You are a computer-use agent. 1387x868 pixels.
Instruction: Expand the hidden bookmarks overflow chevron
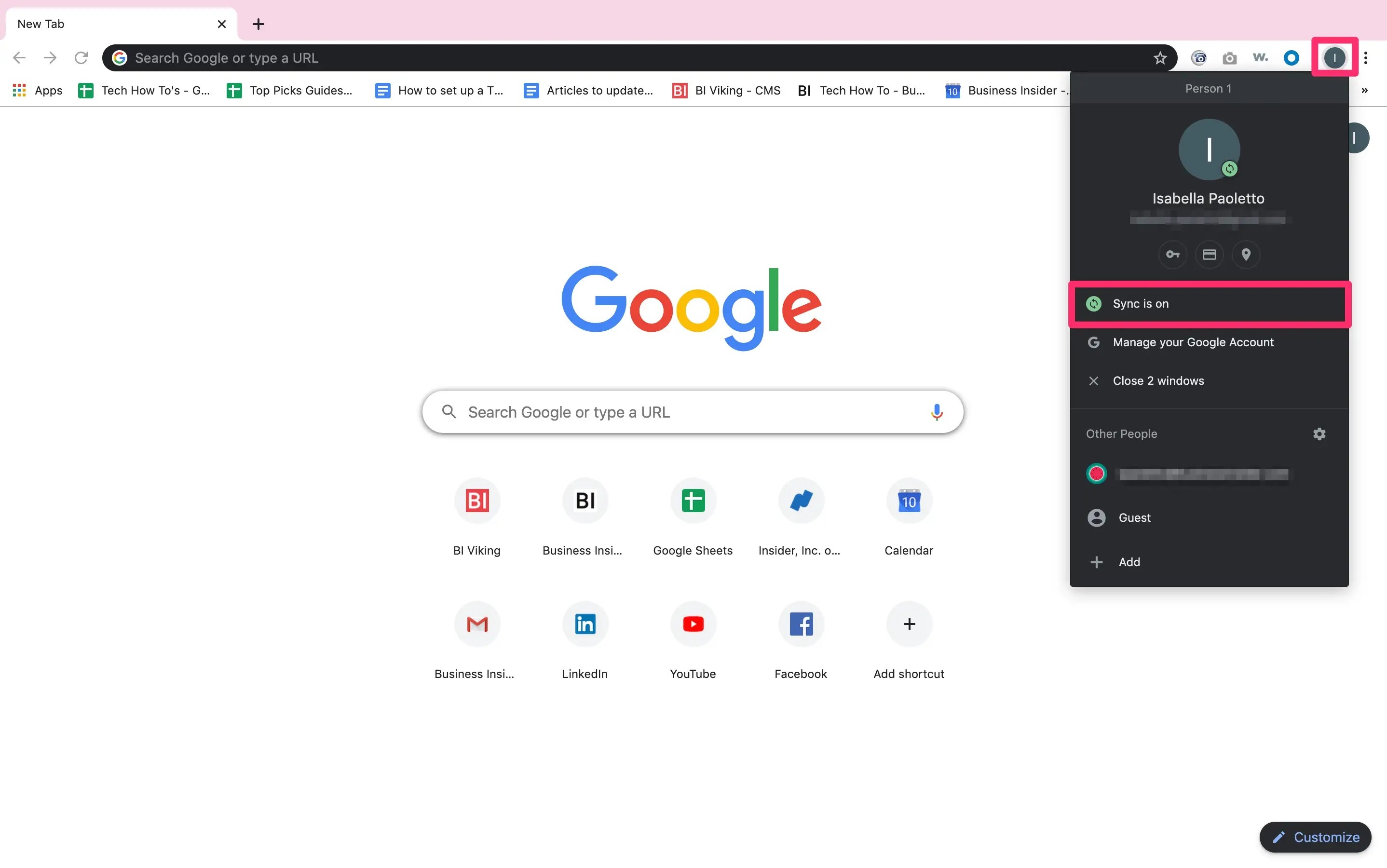[x=1365, y=90]
